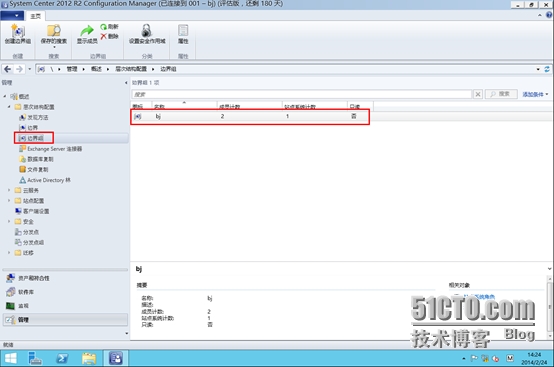554x367 pixels.
Task: Collapse the navigation pane using the arrow
Action: (126, 83)
